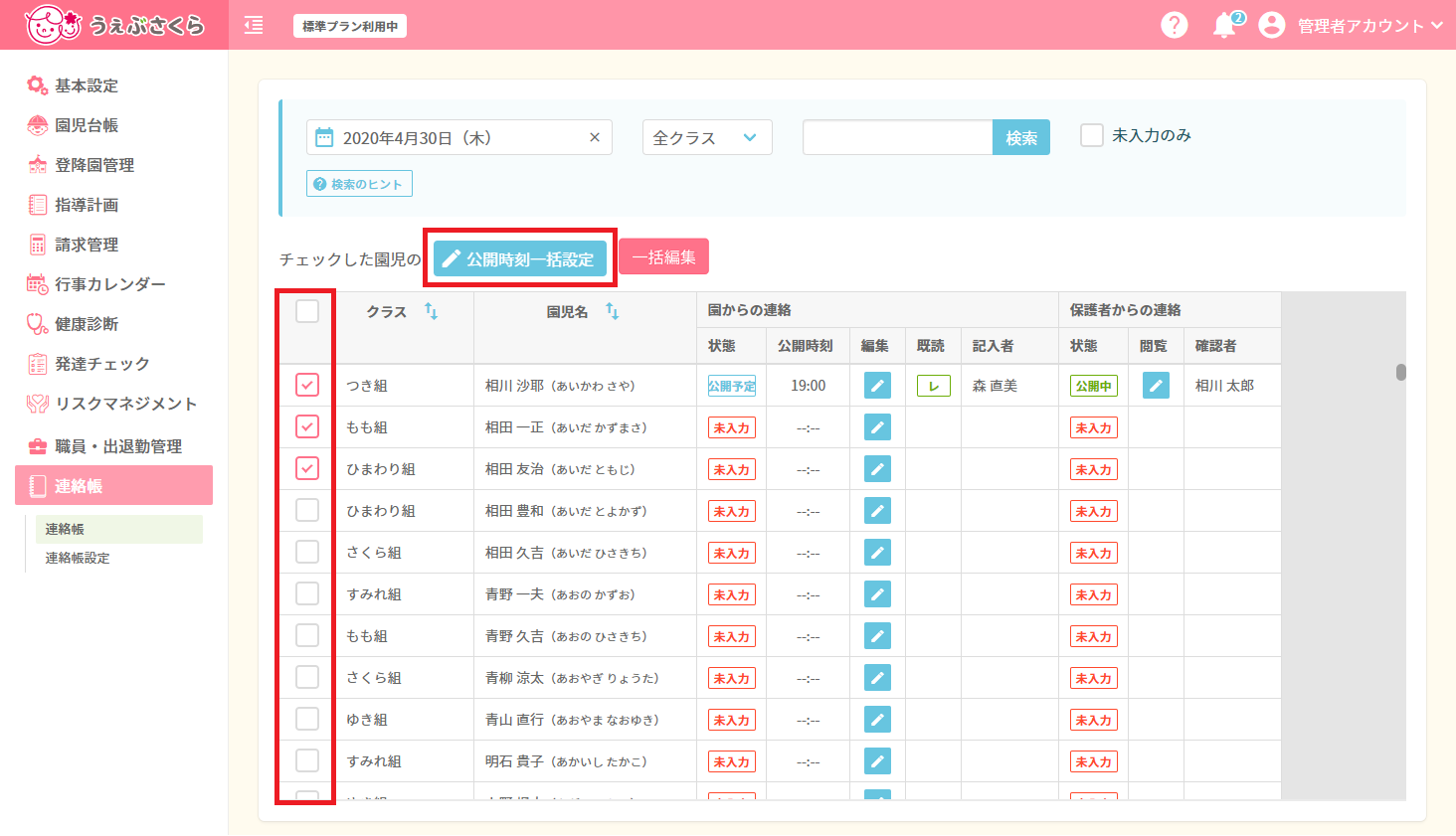
Task: Select all rows via the header checkbox
Action: click(305, 311)
